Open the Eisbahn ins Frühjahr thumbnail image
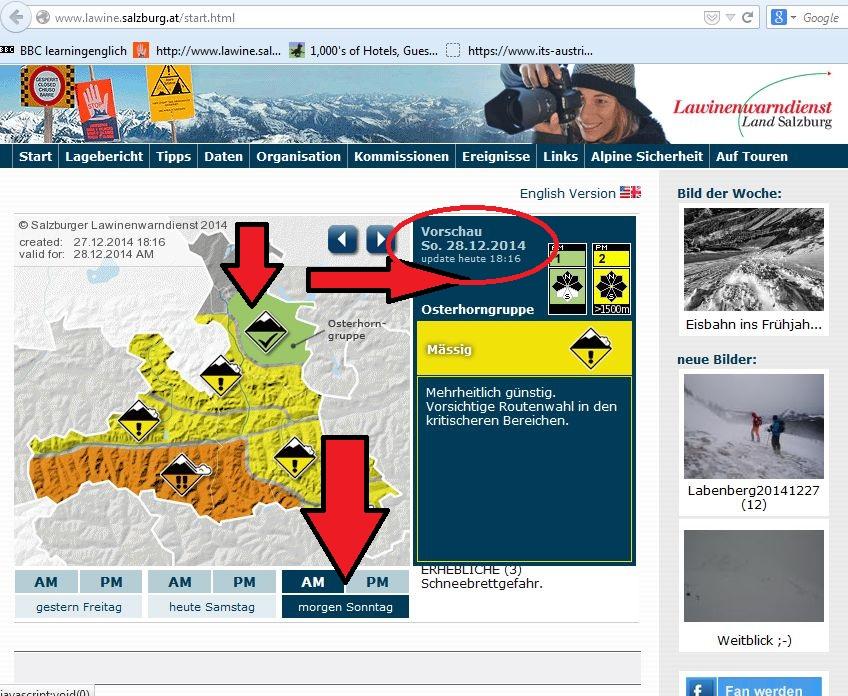Viewport: 848px width, 696px height. (754, 258)
